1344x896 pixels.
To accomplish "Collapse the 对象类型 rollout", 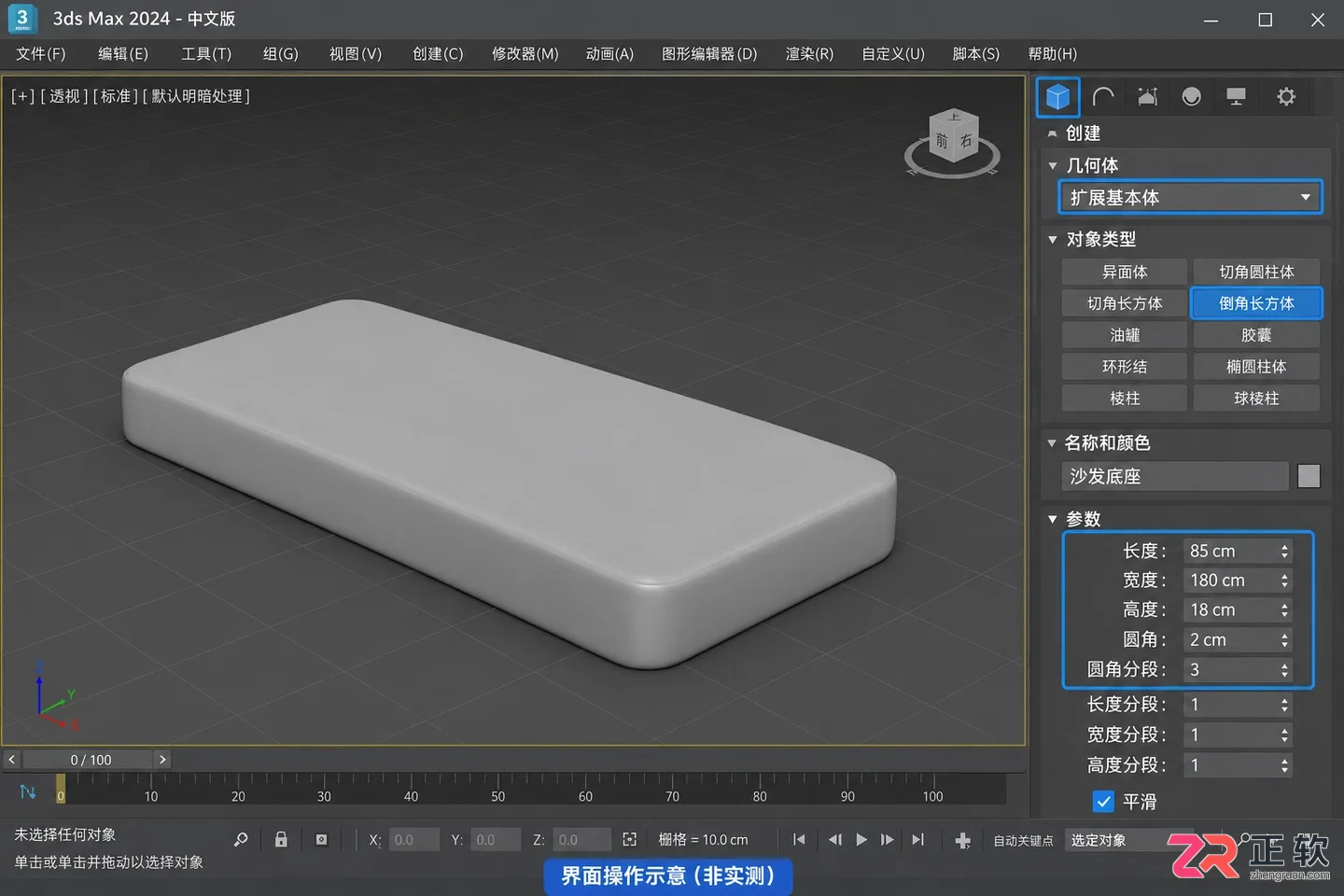I will click(1053, 240).
